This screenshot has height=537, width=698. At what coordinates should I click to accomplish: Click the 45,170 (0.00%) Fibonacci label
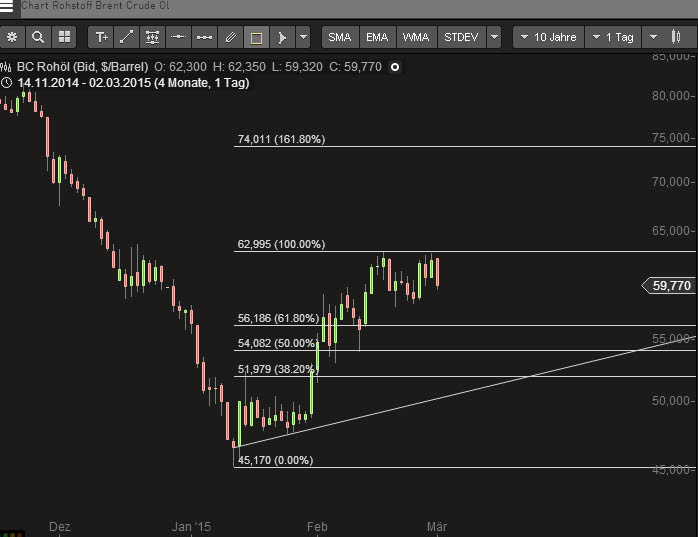[x=276, y=460]
